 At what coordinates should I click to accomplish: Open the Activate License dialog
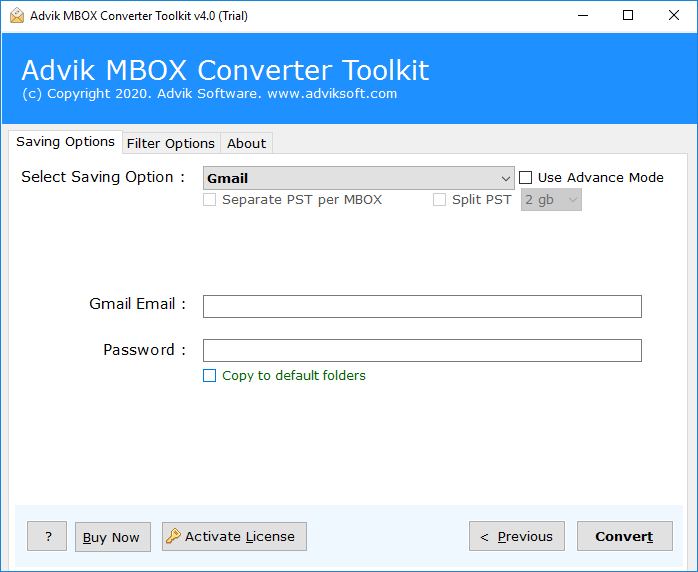[x=234, y=536]
